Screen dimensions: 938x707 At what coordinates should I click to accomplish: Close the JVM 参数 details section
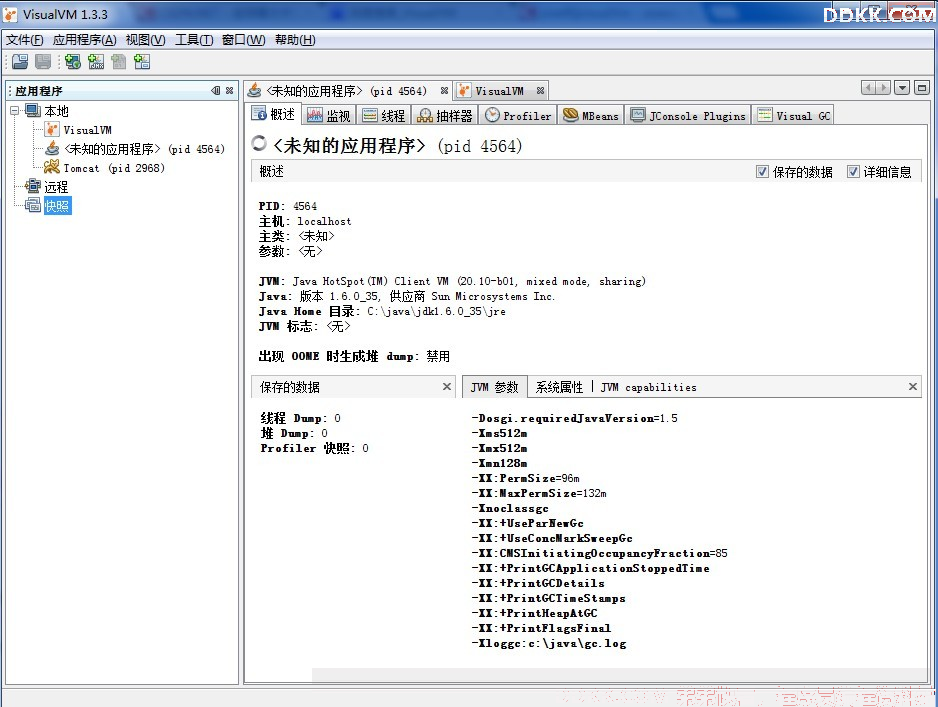pos(913,386)
